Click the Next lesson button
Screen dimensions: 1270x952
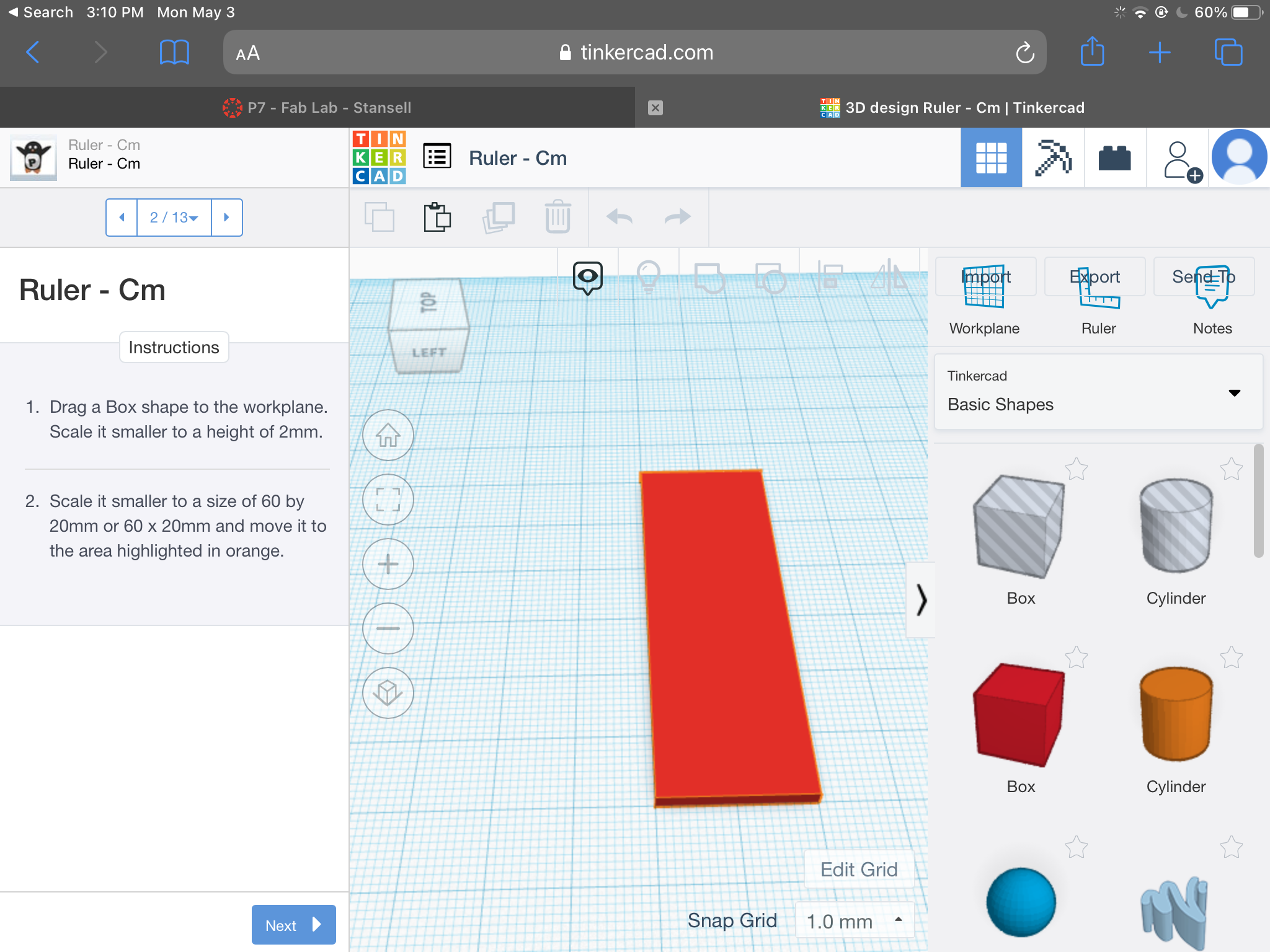click(x=293, y=925)
